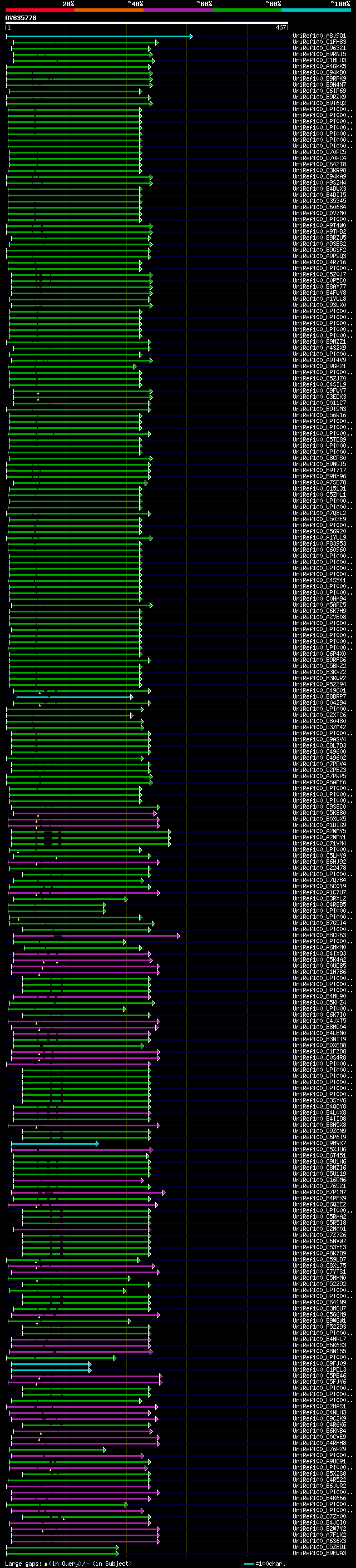This screenshot has width=356, height=1568.
Task: Open the cyan alignment bar for UniRef100_A8J9Q1
Action: (x=99, y=37)
